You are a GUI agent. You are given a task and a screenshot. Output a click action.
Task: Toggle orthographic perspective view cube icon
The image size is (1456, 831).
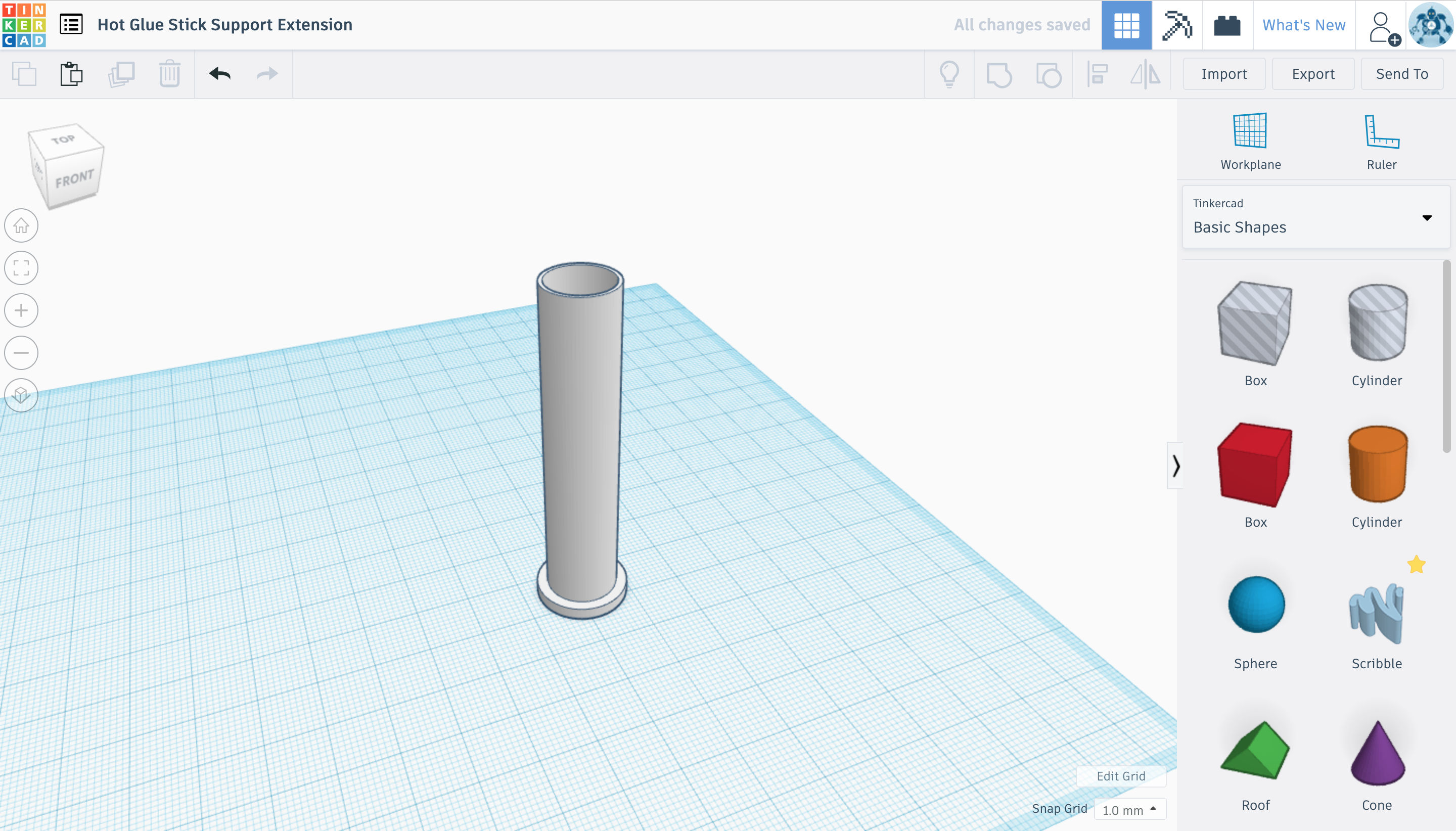(21, 395)
